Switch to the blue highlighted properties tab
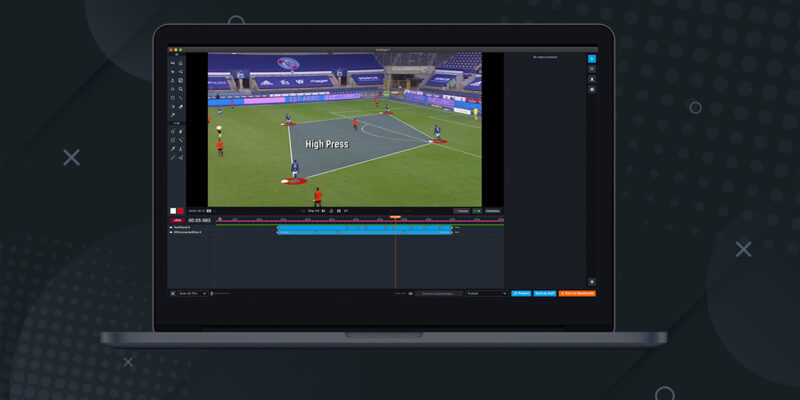 pyautogui.click(x=592, y=59)
